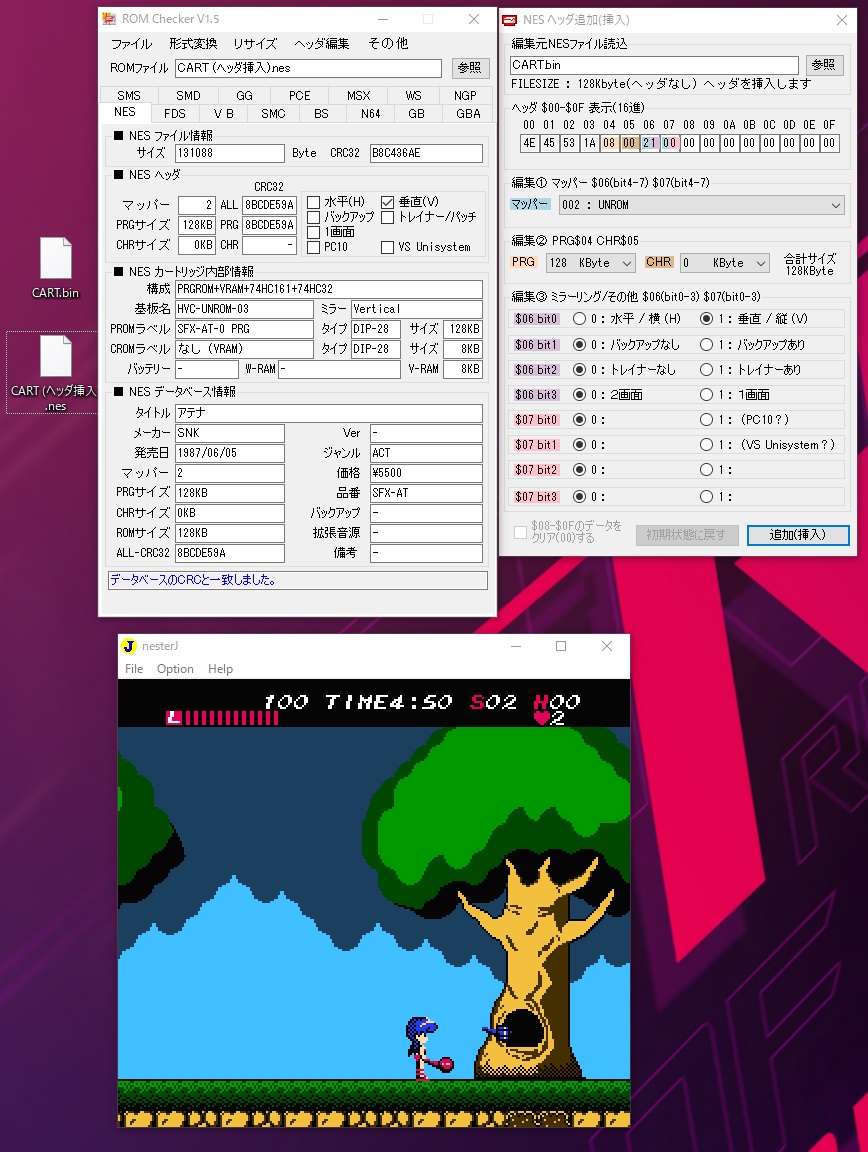Viewport: 868px width, 1152px height.
Task: Switch to GG tab
Action: 245,96
